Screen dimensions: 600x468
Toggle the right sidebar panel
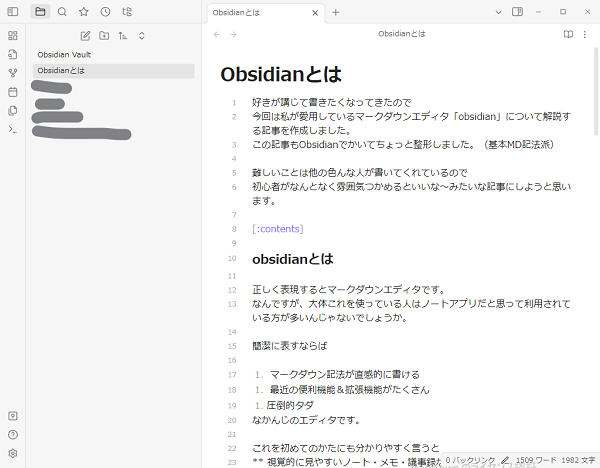(517, 12)
